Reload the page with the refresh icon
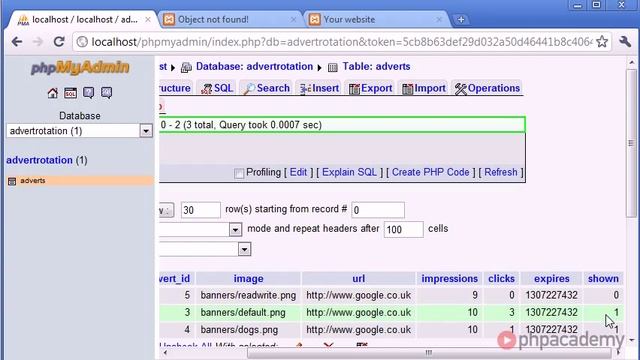 click(59, 42)
